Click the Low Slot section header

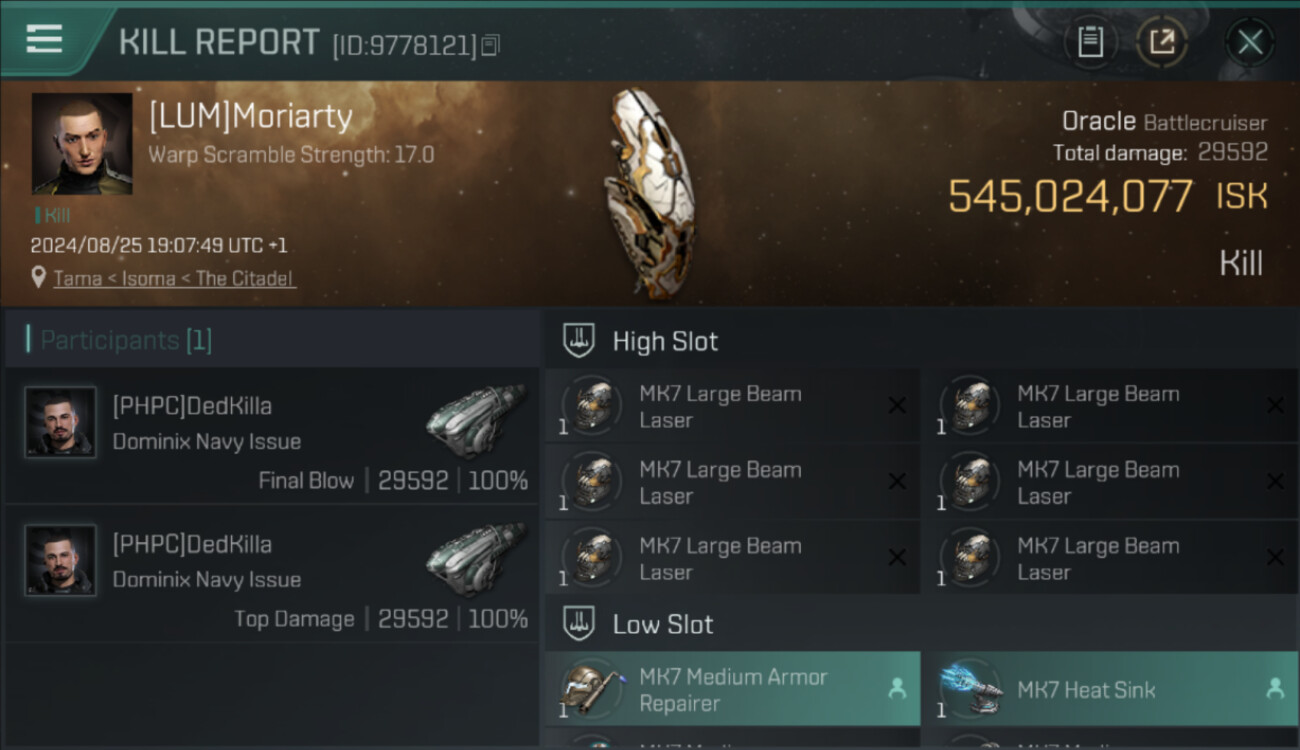tap(663, 624)
